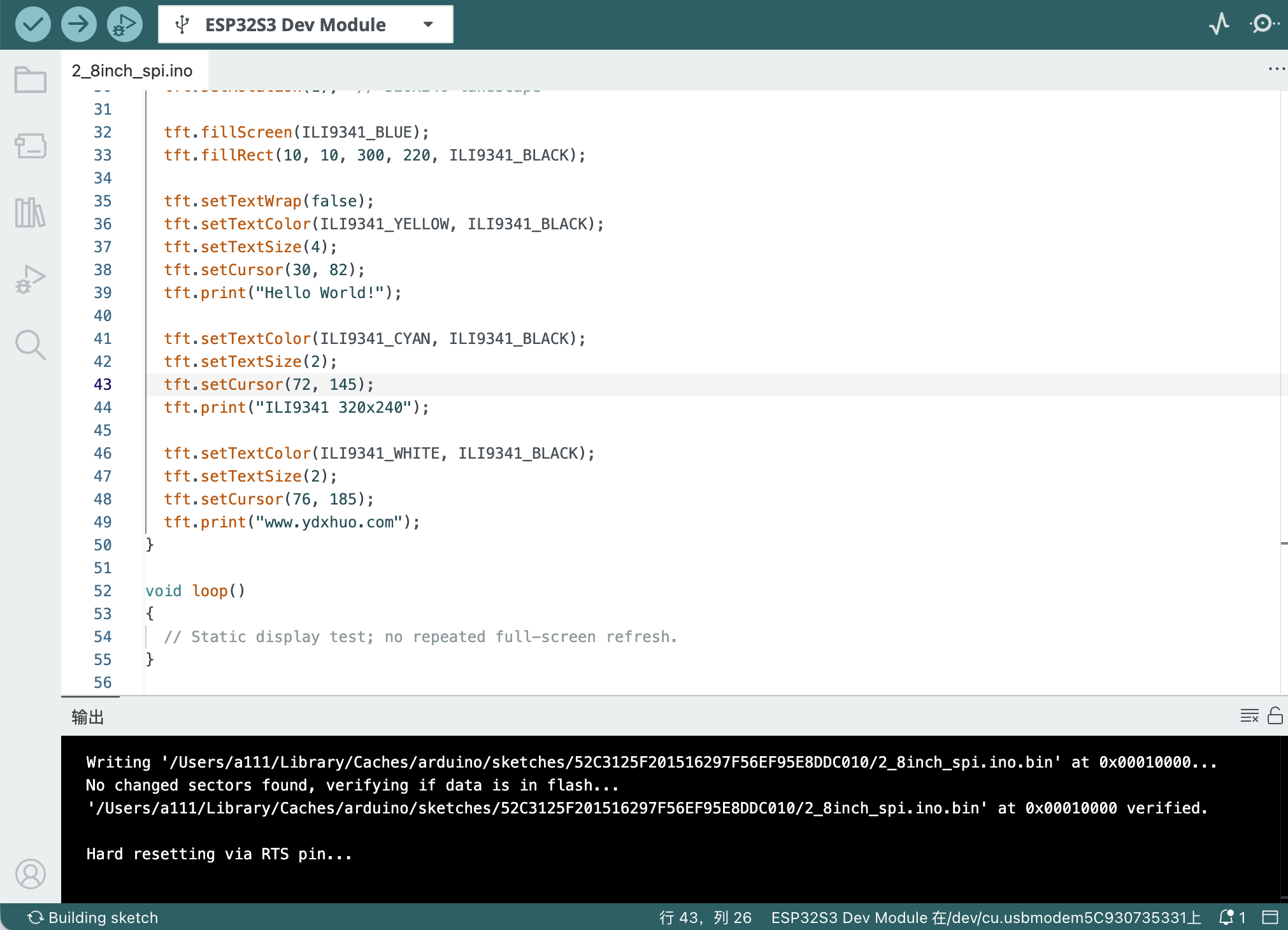Image resolution: width=1288 pixels, height=930 pixels.
Task: Click the Verify sketch checkmark button
Action: [33, 25]
